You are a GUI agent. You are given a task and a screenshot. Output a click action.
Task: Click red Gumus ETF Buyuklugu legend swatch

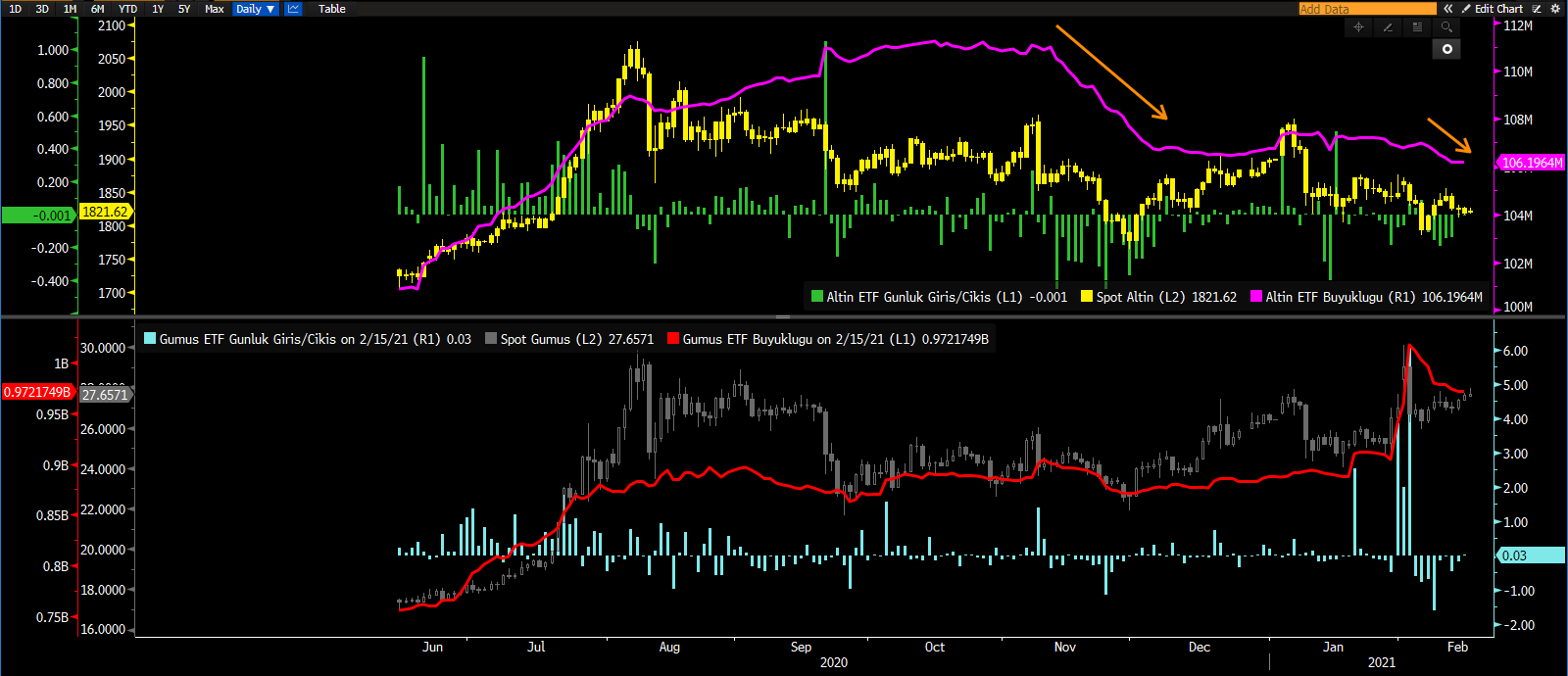pyautogui.click(x=673, y=339)
